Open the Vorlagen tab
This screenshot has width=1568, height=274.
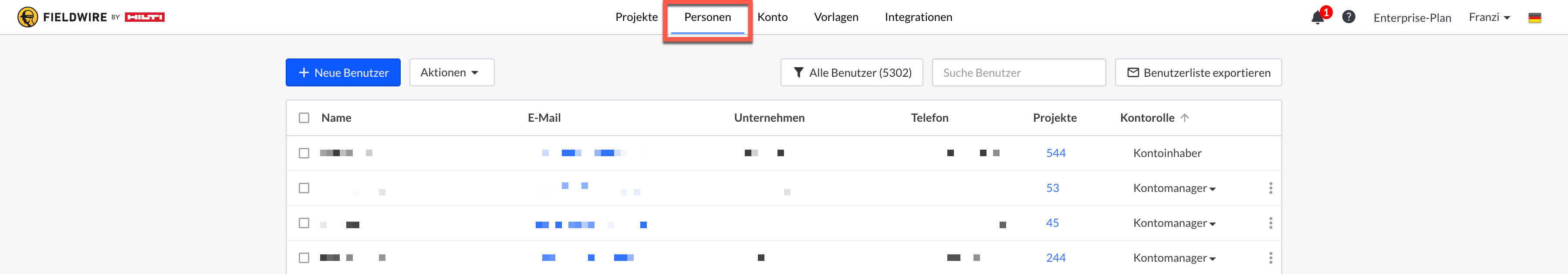tap(836, 17)
